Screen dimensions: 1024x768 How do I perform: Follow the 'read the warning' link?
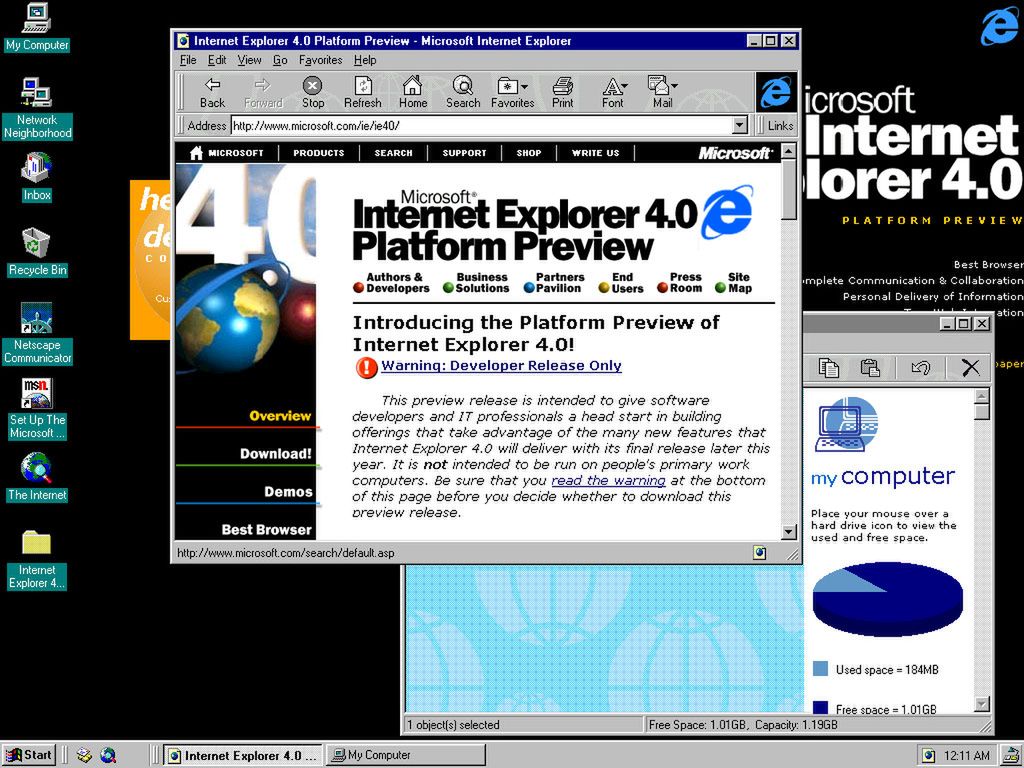pos(608,481)
